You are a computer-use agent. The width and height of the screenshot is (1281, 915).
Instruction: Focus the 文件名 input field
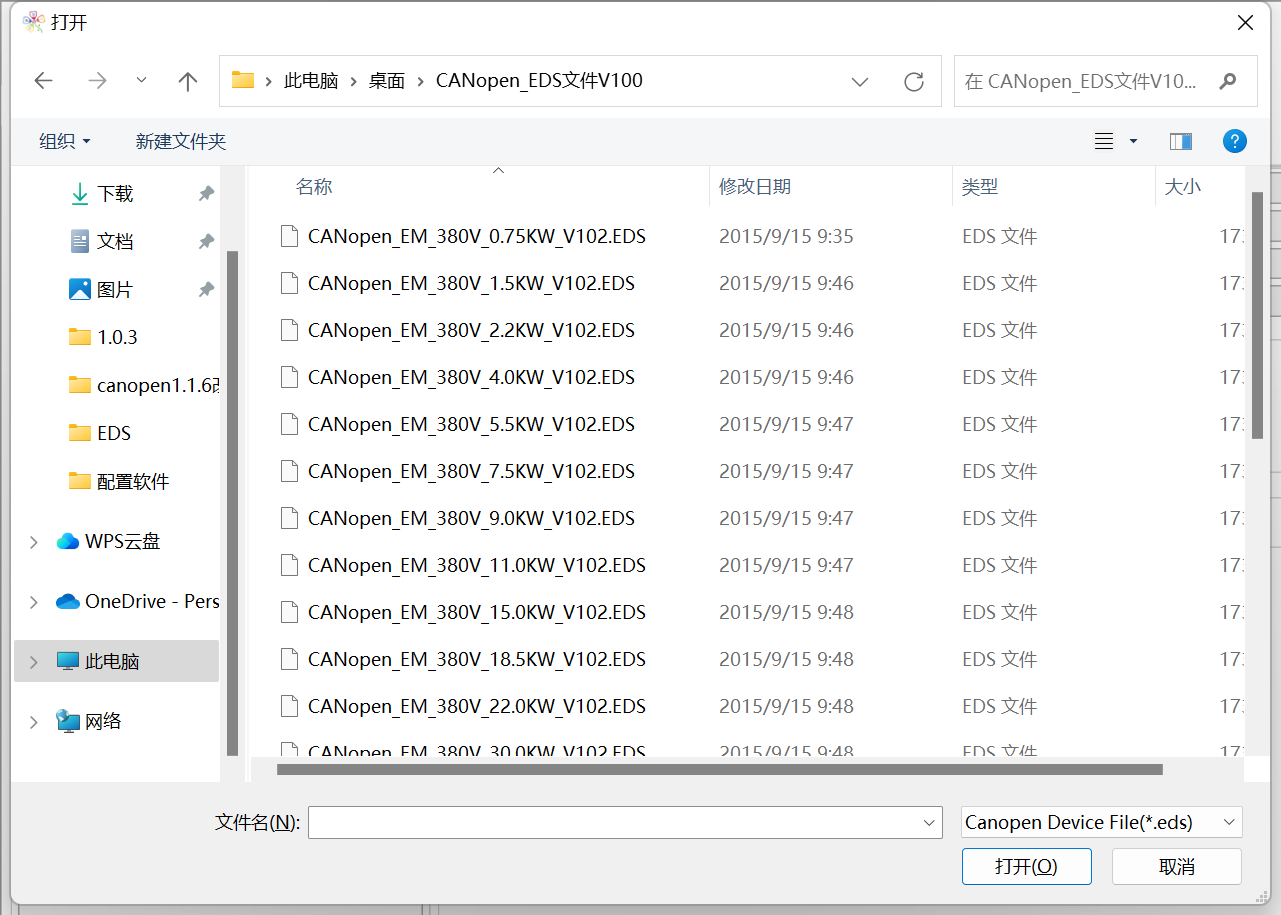click(x=625, y=823)
